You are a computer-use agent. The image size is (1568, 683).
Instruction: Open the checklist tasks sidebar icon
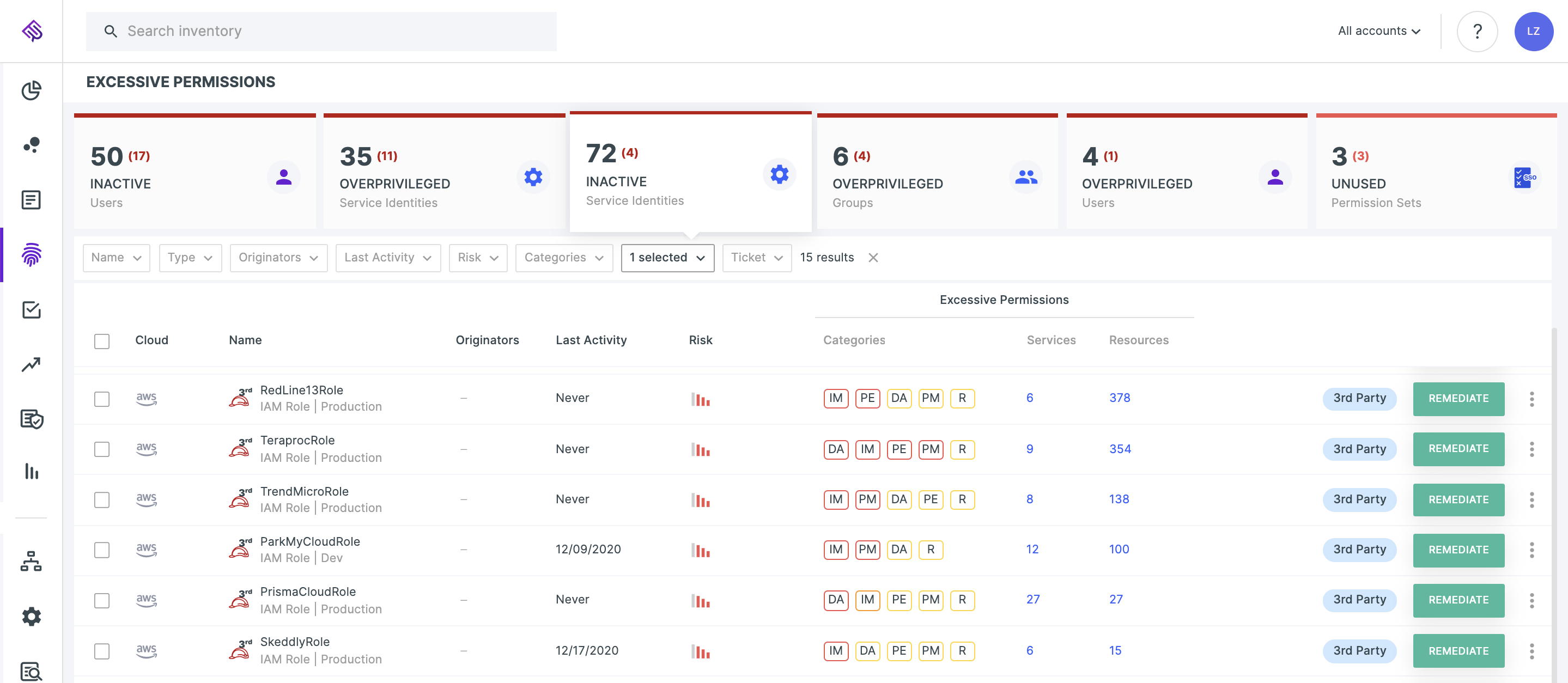(31, 310)
